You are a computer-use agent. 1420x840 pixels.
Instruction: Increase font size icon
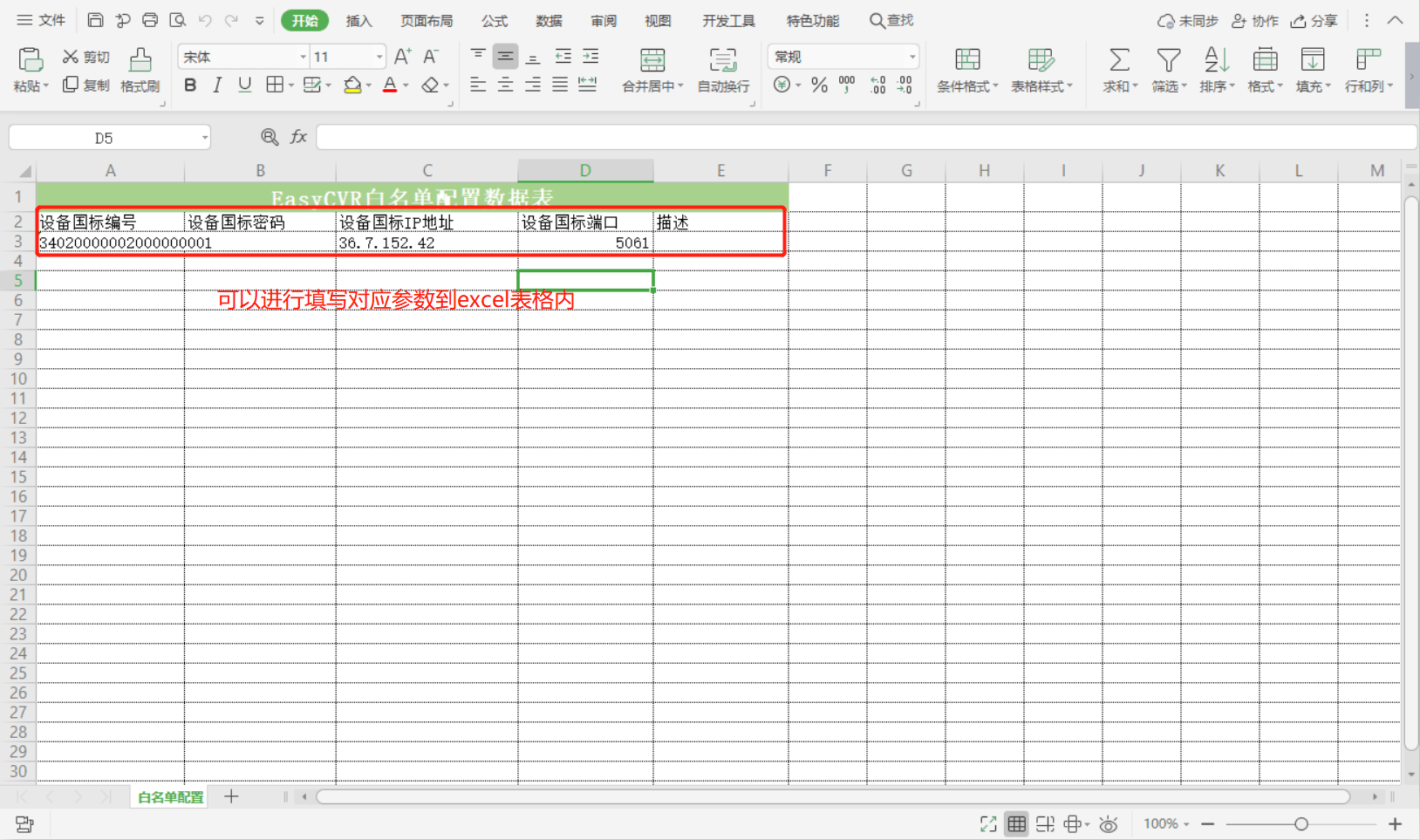pyautogui.click(x=402, y=57)
